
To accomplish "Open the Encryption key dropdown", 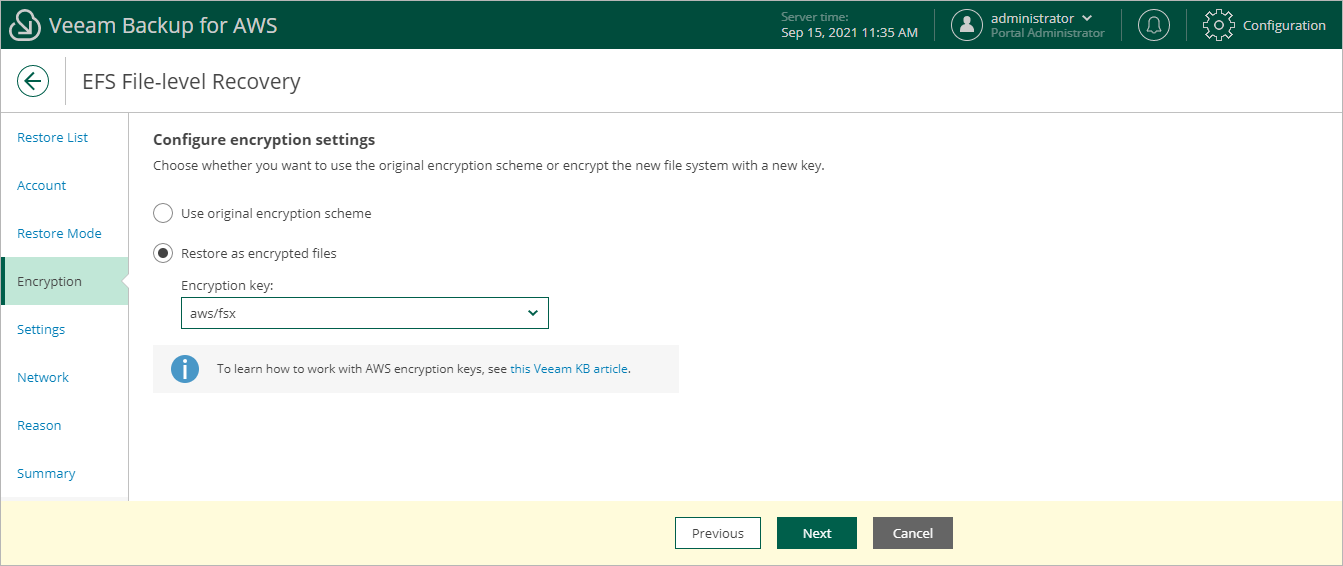I will pos(365,313).
